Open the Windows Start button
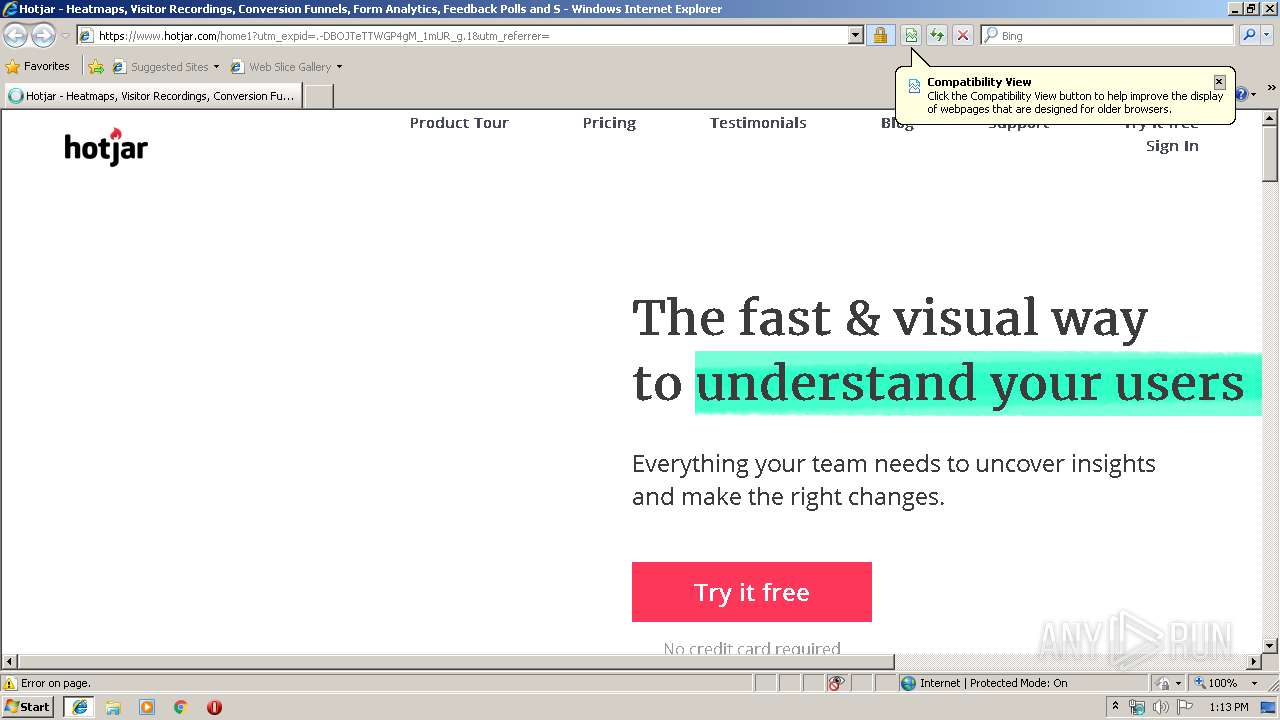1280x720 pixels. pyautogui.click(x=28, y=707)
